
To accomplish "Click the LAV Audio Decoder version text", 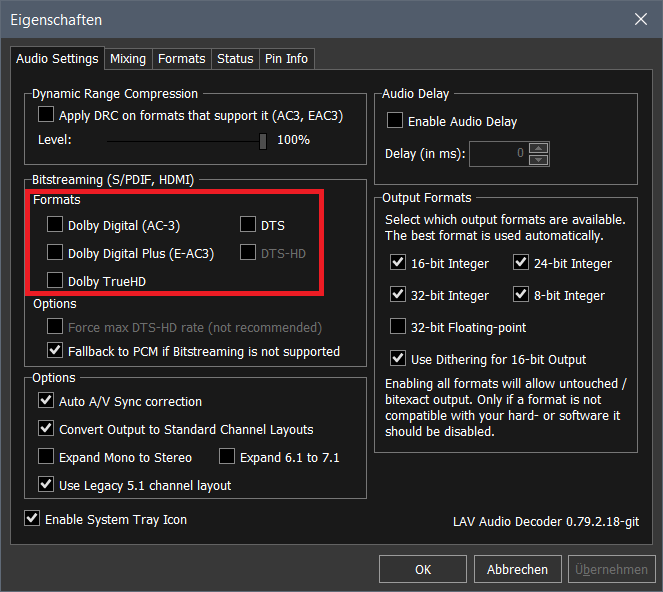I will [x=546, y=522].
